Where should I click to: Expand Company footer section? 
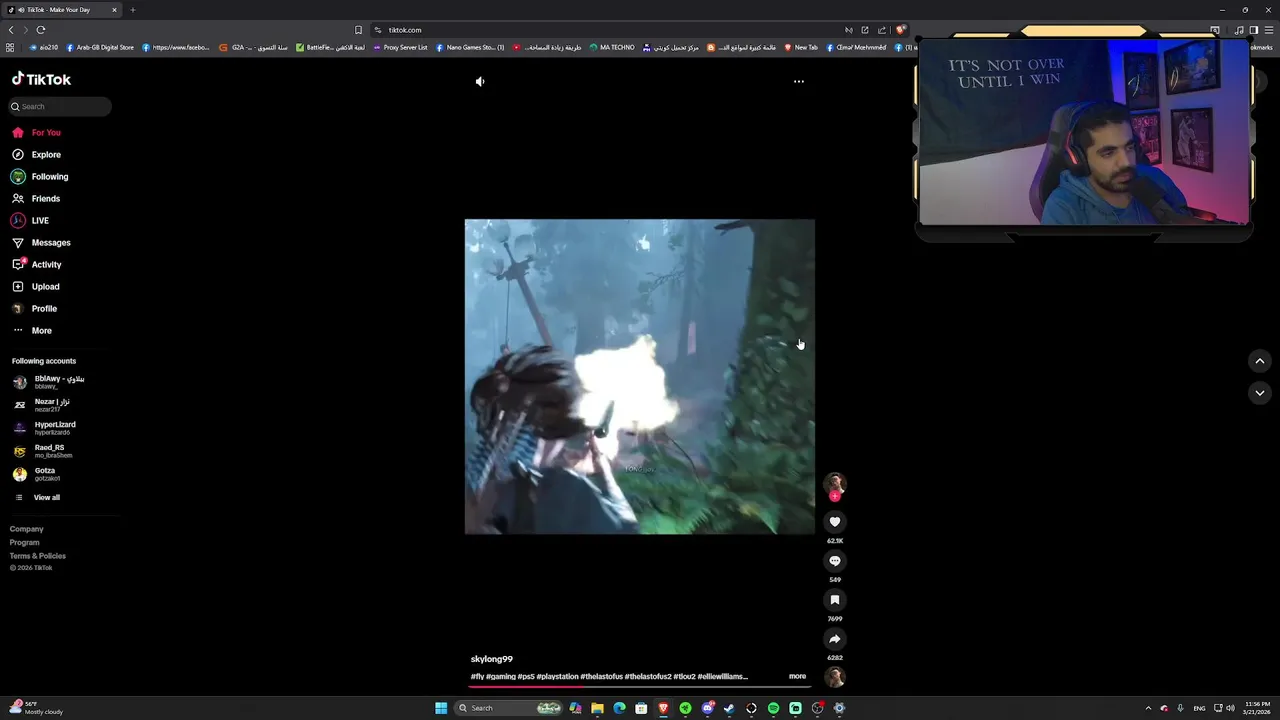[x=27, y=529]
